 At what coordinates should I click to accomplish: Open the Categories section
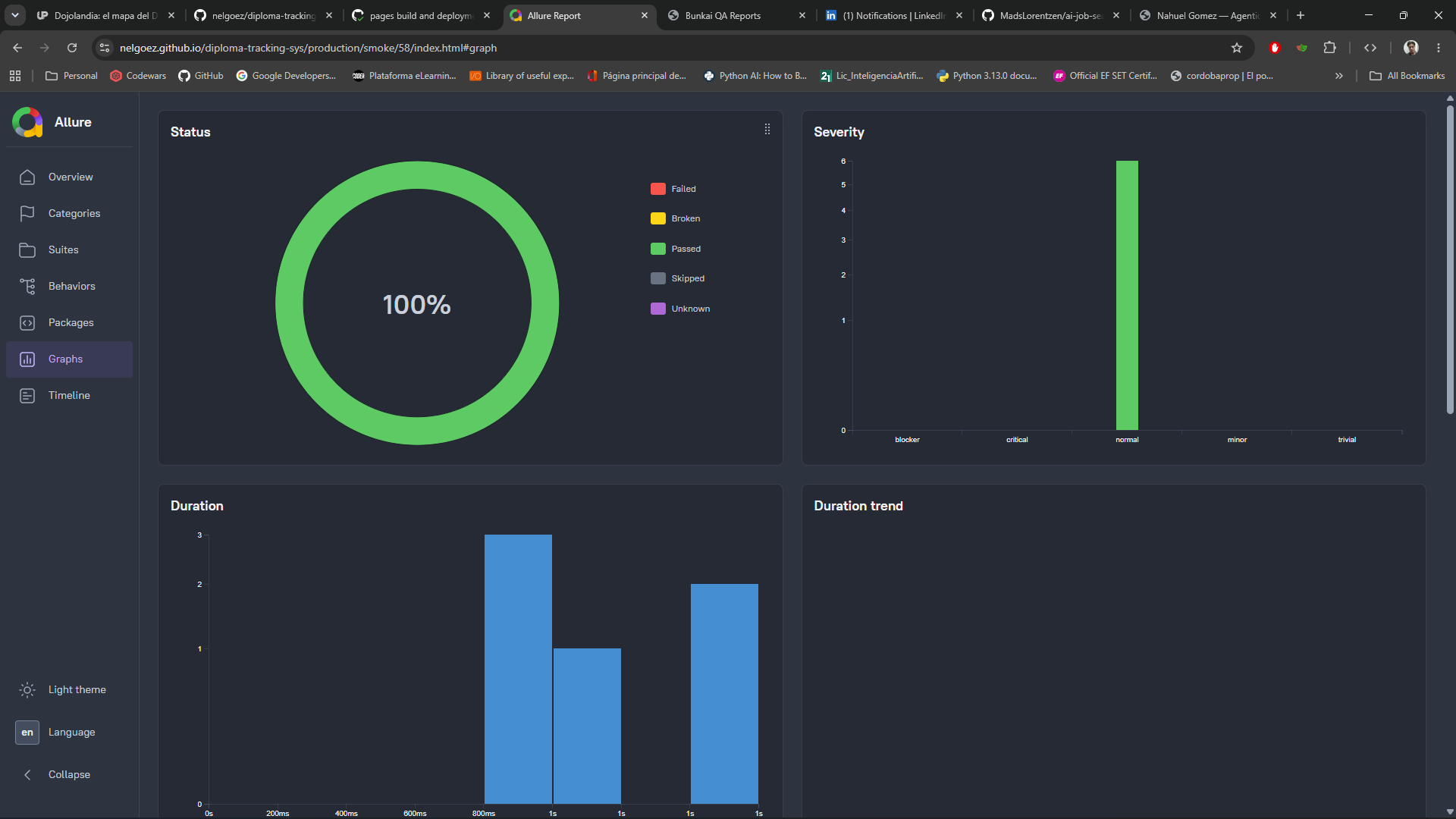pos(69,213)
